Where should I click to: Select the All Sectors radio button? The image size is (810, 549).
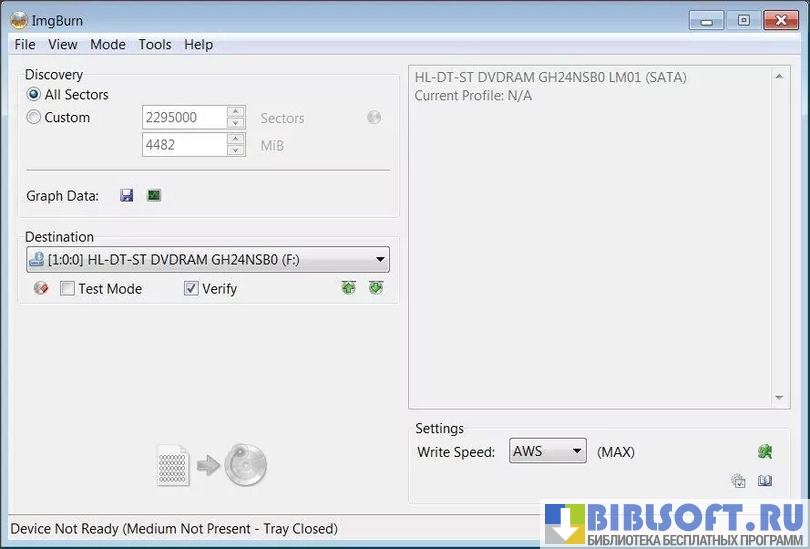pyautogui.click(x=34, y=95)
